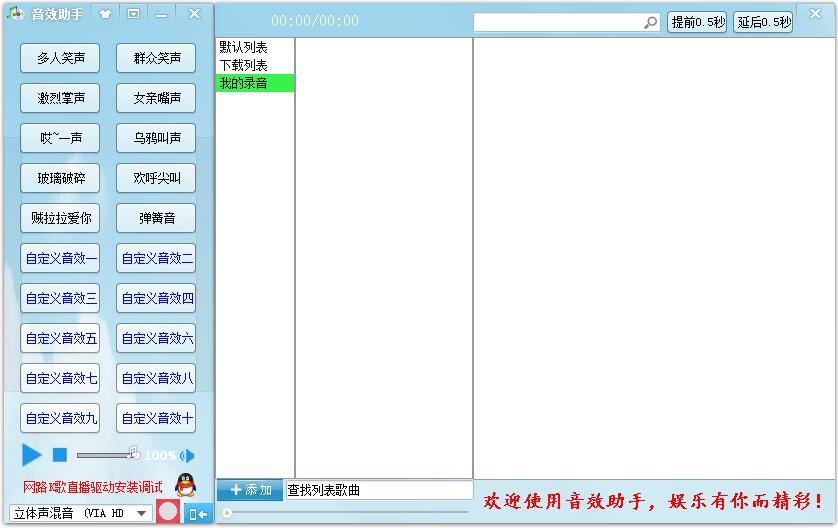Open the 网络K歌直播驱动安装调试 link
838x528 pixels.
[92, 487]
